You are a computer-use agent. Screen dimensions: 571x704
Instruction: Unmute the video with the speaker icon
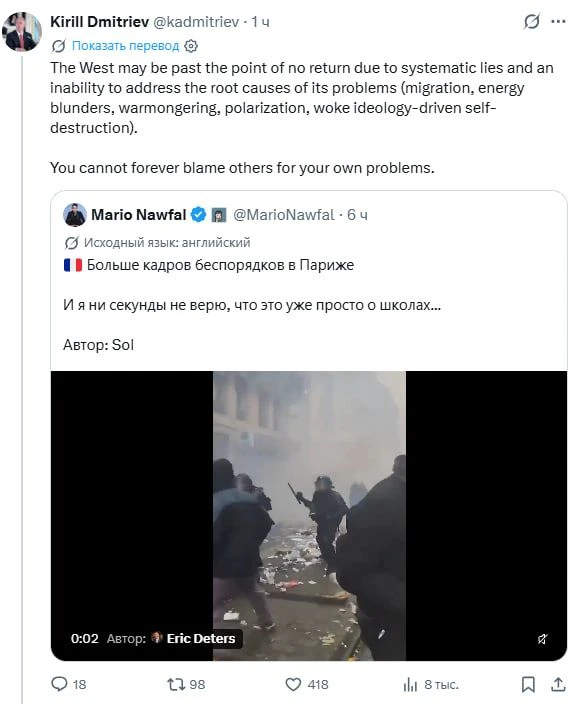click(543, 639)
